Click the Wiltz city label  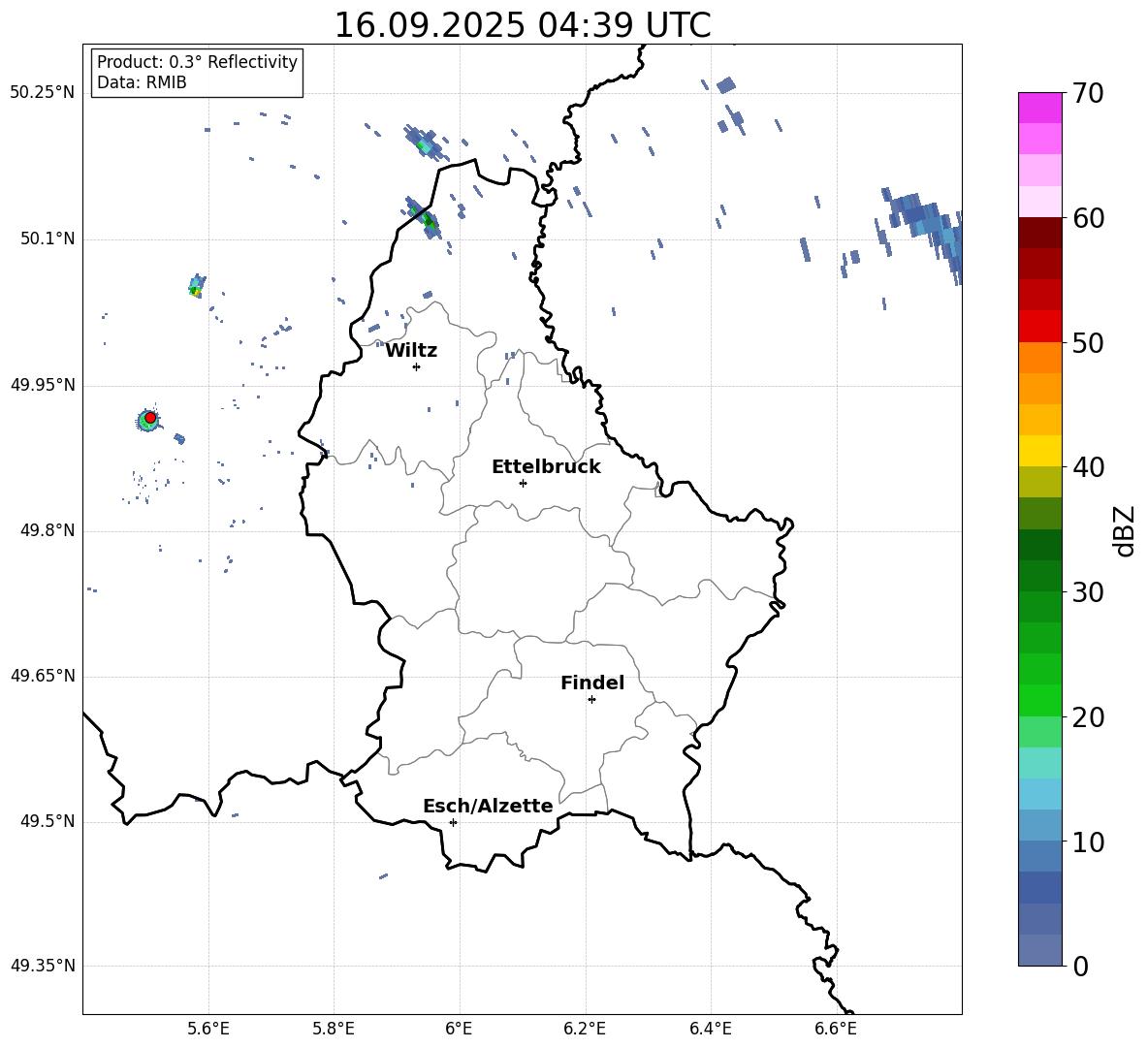(x=411, y=351)
